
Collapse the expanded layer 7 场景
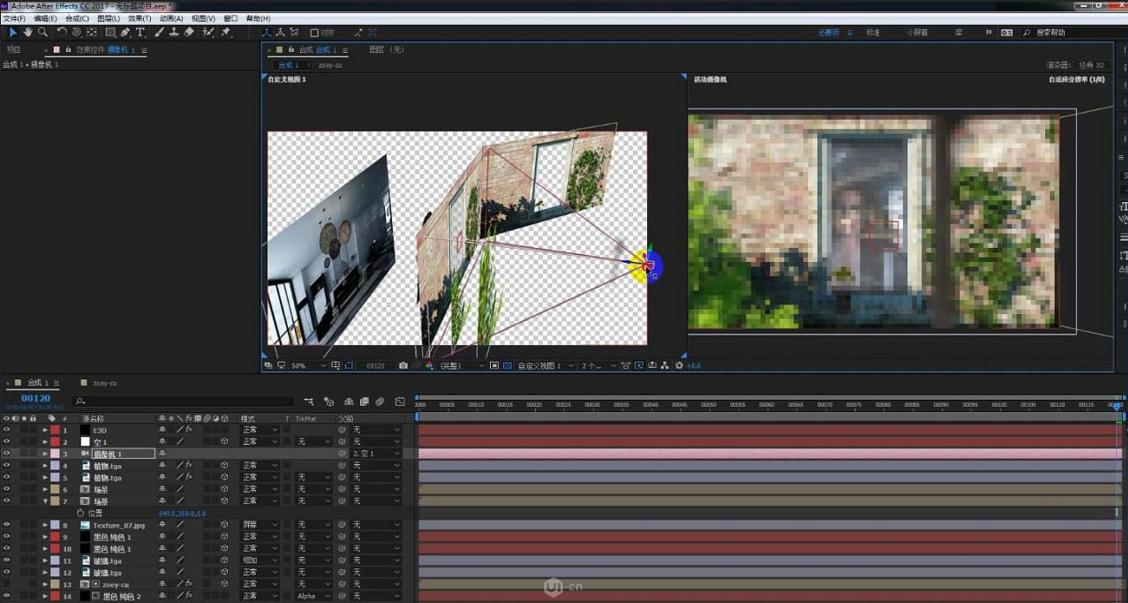pos(45,501)
